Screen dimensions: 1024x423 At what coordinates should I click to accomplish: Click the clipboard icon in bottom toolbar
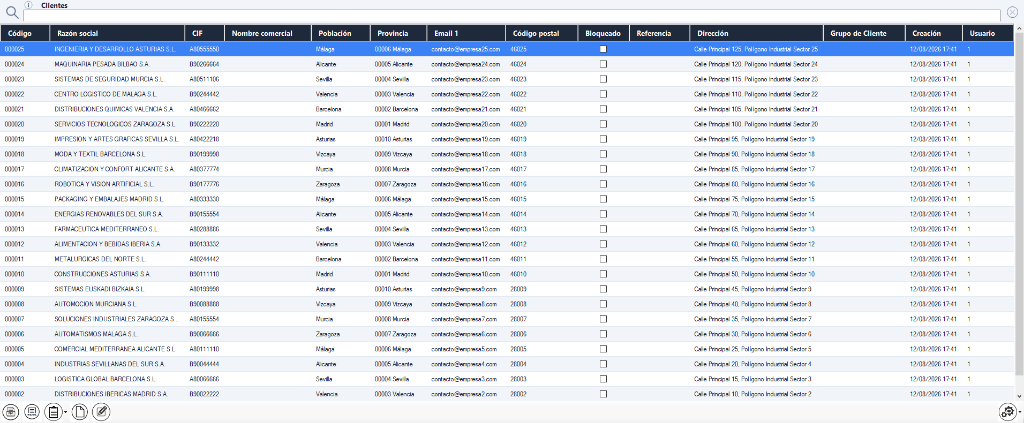pyautogui.click(x=52, y=411)
